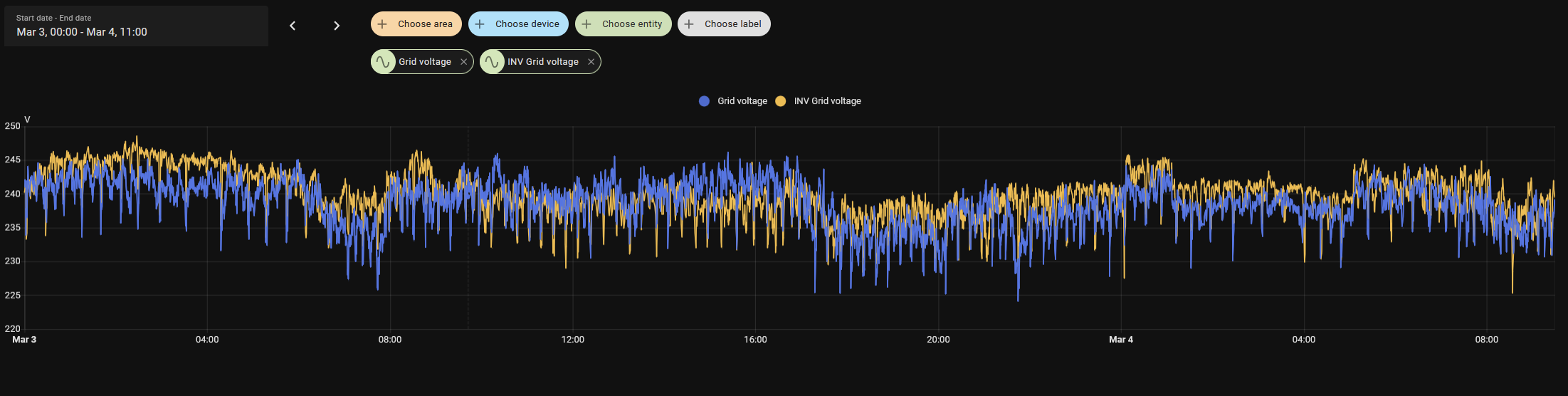Click yellow INV Grid voltage legend dot
This screenshot has height=396, width=1568.
pyautogui.click(x=781, y=101)
